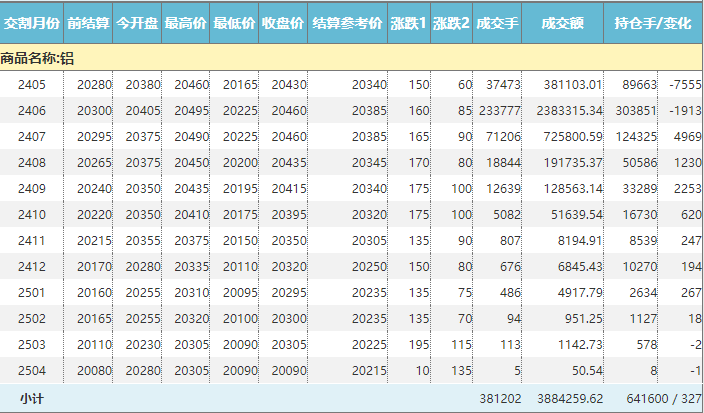Click the 交割月份 column header
The height and width of the screenshot is (413, 704).
[x=31, y=22]
